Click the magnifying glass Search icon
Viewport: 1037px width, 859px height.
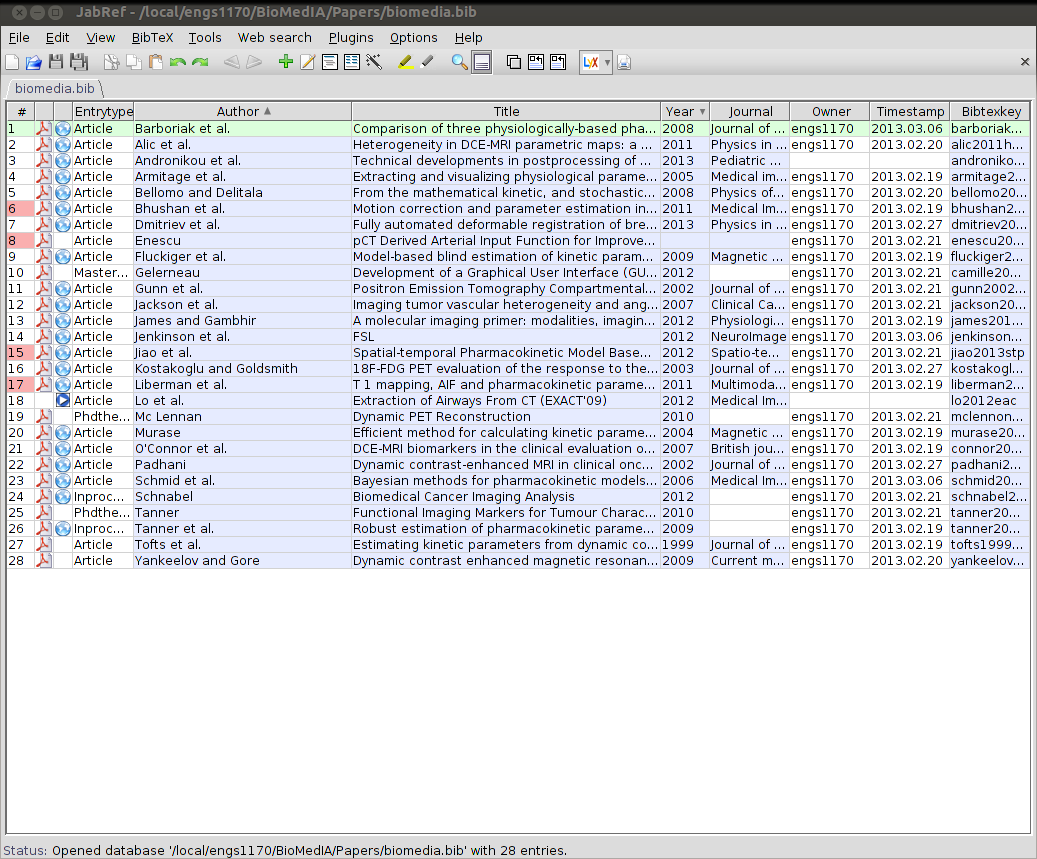coord(459,62)
